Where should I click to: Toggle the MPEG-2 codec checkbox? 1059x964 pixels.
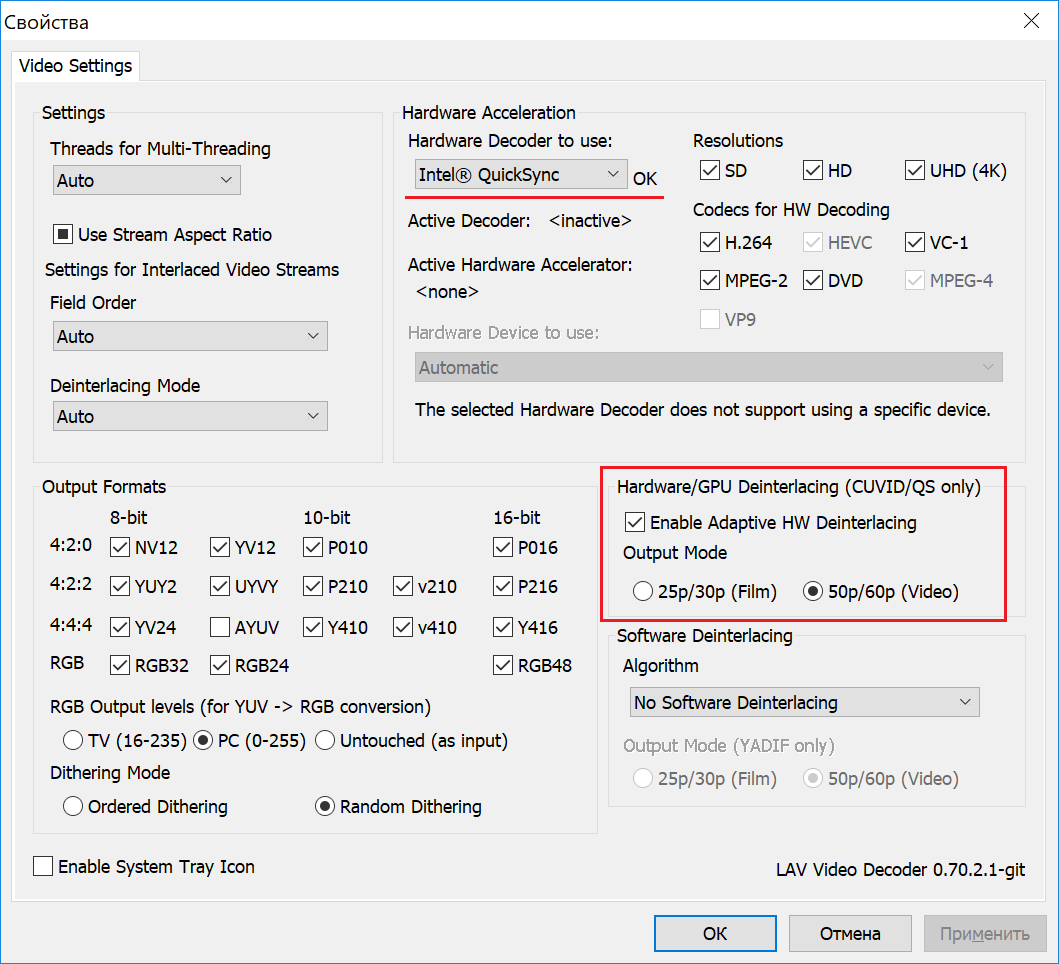[710, 281]
